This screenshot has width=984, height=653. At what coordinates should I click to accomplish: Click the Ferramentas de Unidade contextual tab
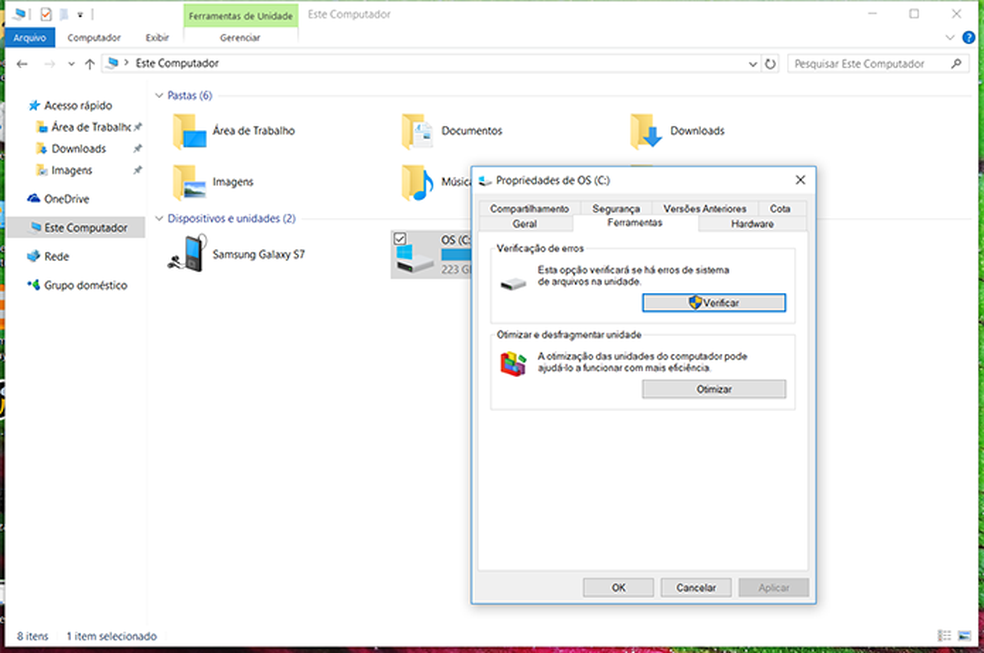(x=241, y=16)
